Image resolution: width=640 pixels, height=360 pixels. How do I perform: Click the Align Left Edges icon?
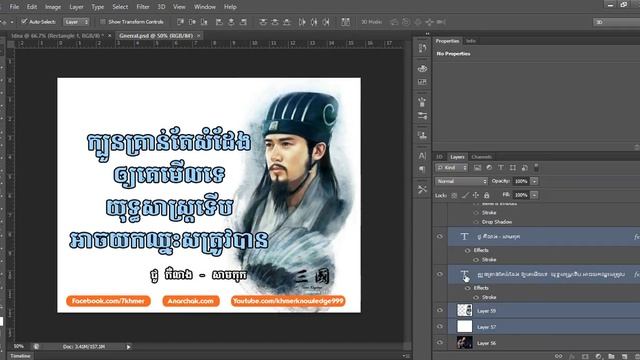pyautogui.click(x=219, y=22)
